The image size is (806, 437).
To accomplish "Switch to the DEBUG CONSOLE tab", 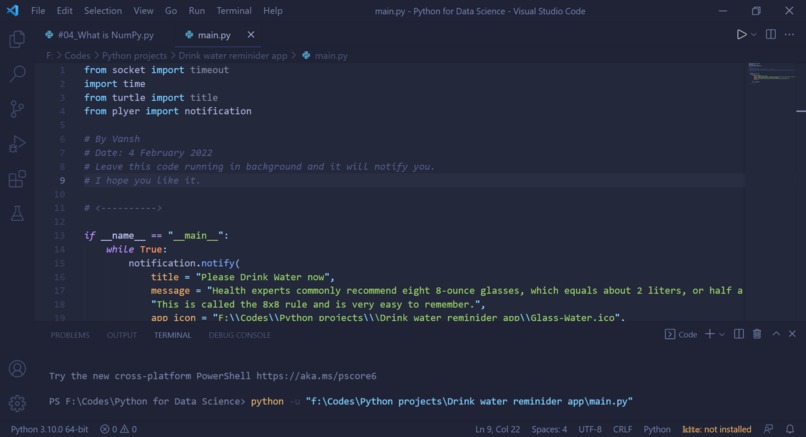I will [x=240, y=335].
